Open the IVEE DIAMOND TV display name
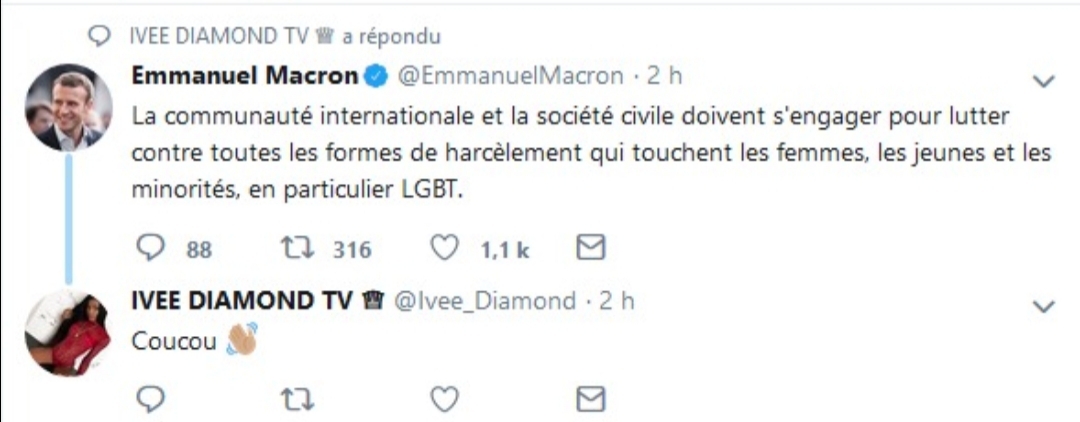 (x=241, y=301)
